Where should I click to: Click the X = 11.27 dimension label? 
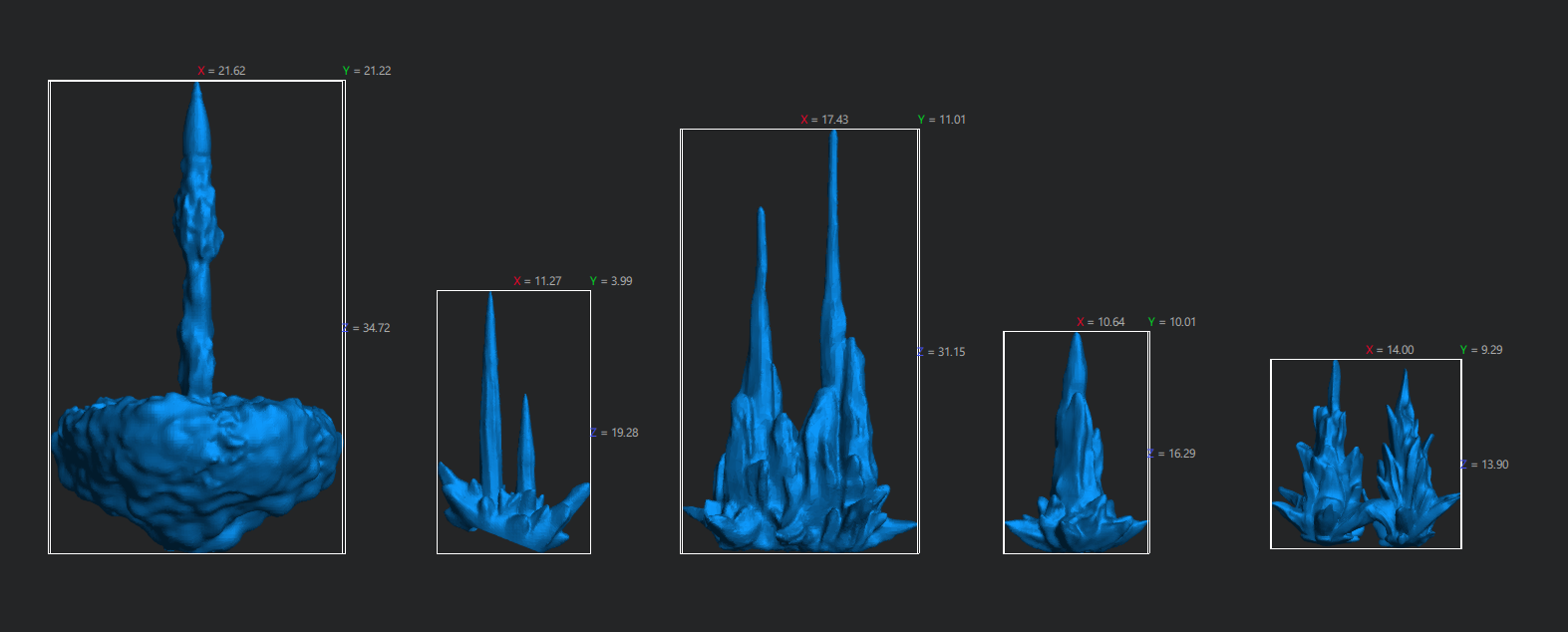[537, 281]
